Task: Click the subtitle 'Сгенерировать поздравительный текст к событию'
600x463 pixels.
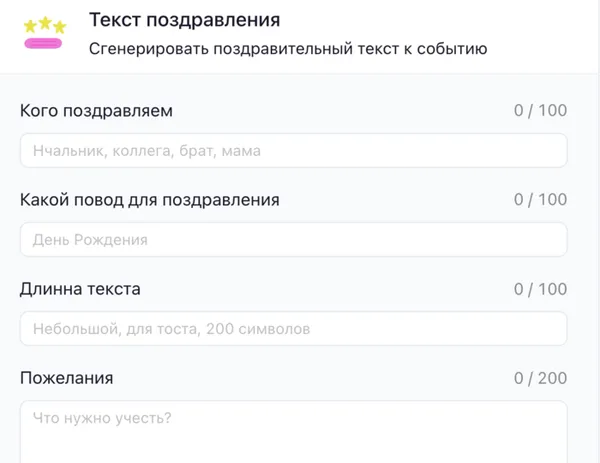Action: point(288,47)
